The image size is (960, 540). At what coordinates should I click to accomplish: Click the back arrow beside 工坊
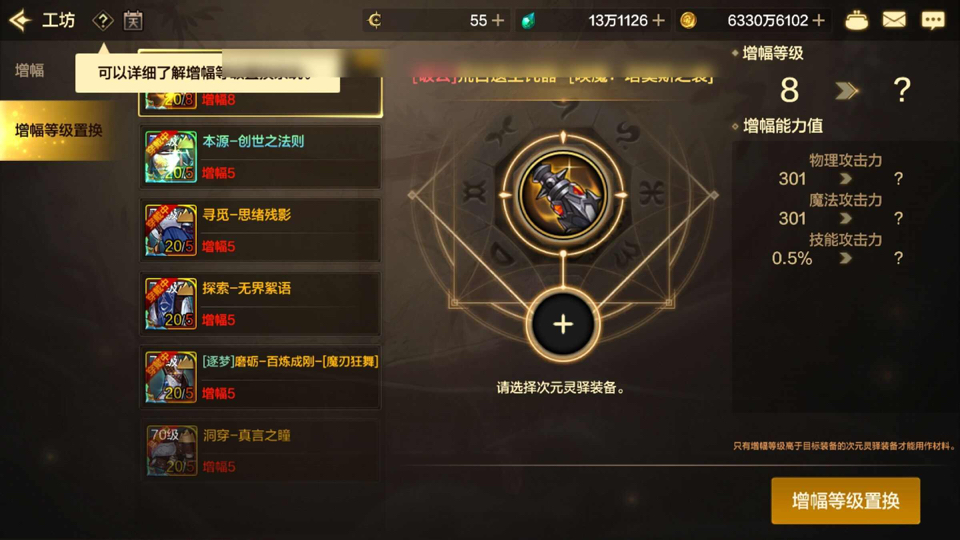(20, 20)
